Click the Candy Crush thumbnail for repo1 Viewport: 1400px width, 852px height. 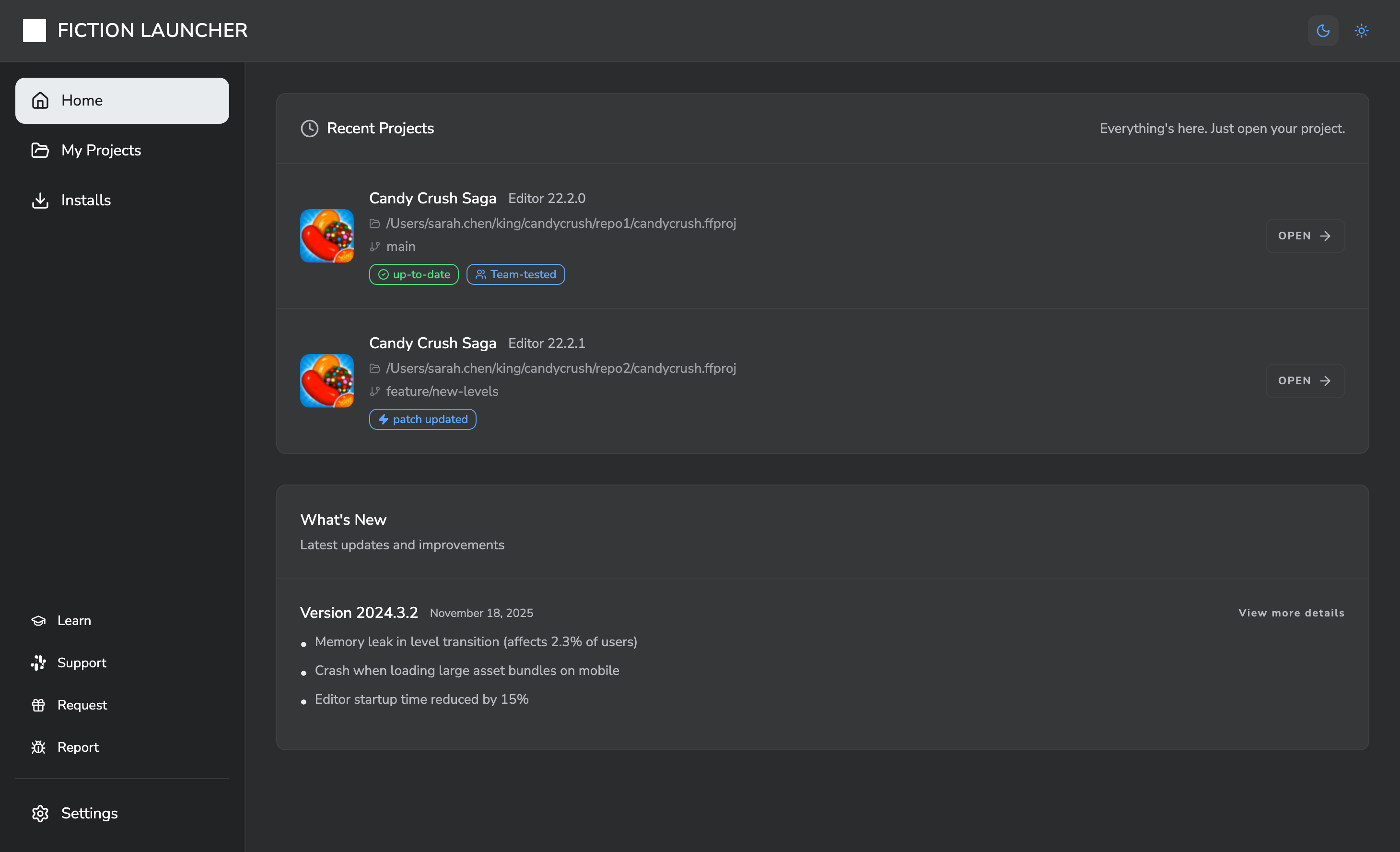pyautogui.click(x=327, y=236)
